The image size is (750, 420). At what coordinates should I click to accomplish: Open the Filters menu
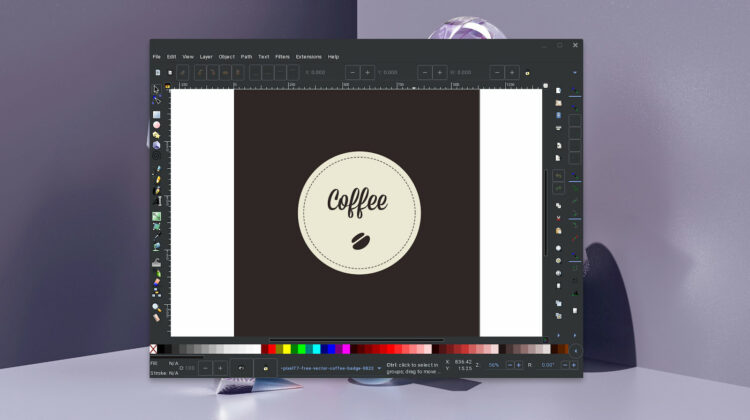(282, 56)
